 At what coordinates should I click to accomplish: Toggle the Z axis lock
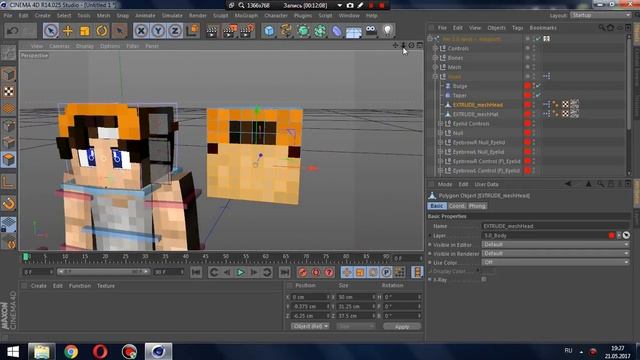coord(175,31)
